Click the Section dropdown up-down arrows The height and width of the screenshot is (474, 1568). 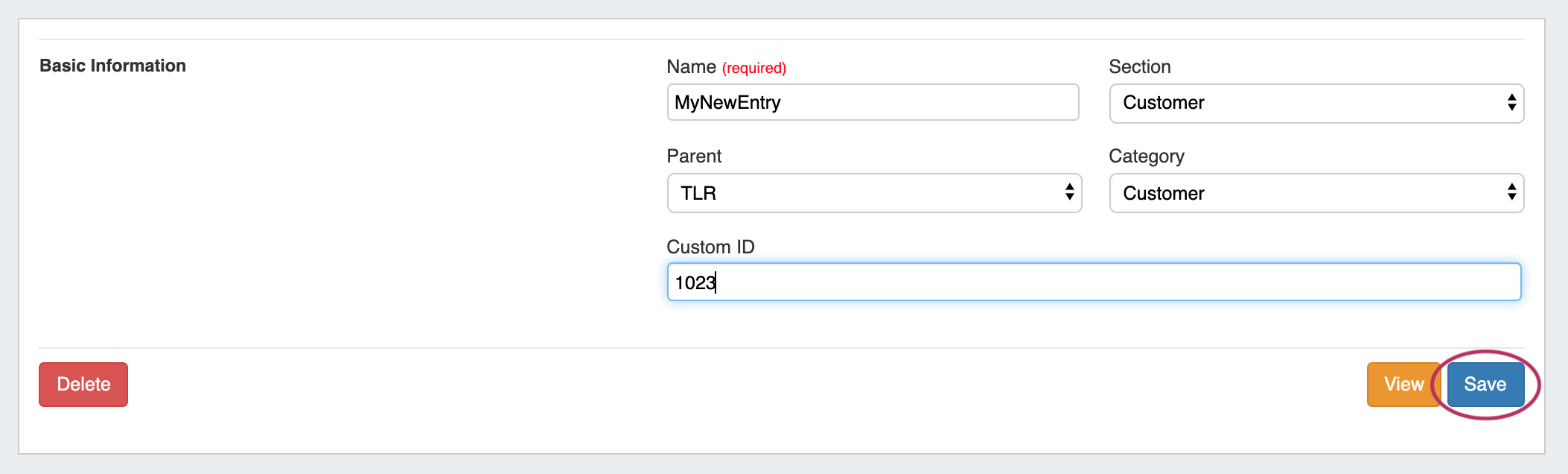pyautogui.click(x=1511, y=103)
